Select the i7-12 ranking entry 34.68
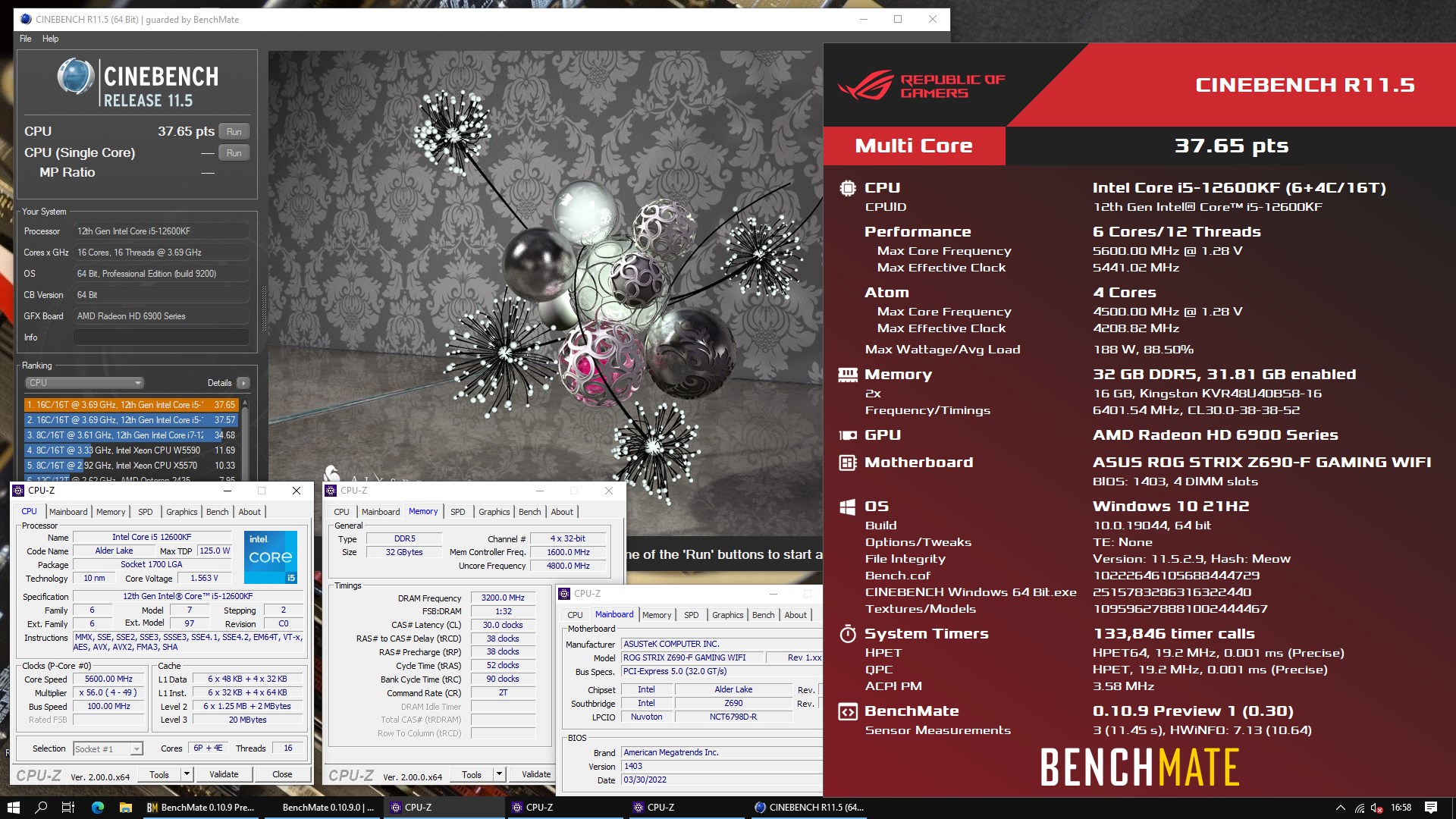Screen dimensions: 1456x819 131,435
